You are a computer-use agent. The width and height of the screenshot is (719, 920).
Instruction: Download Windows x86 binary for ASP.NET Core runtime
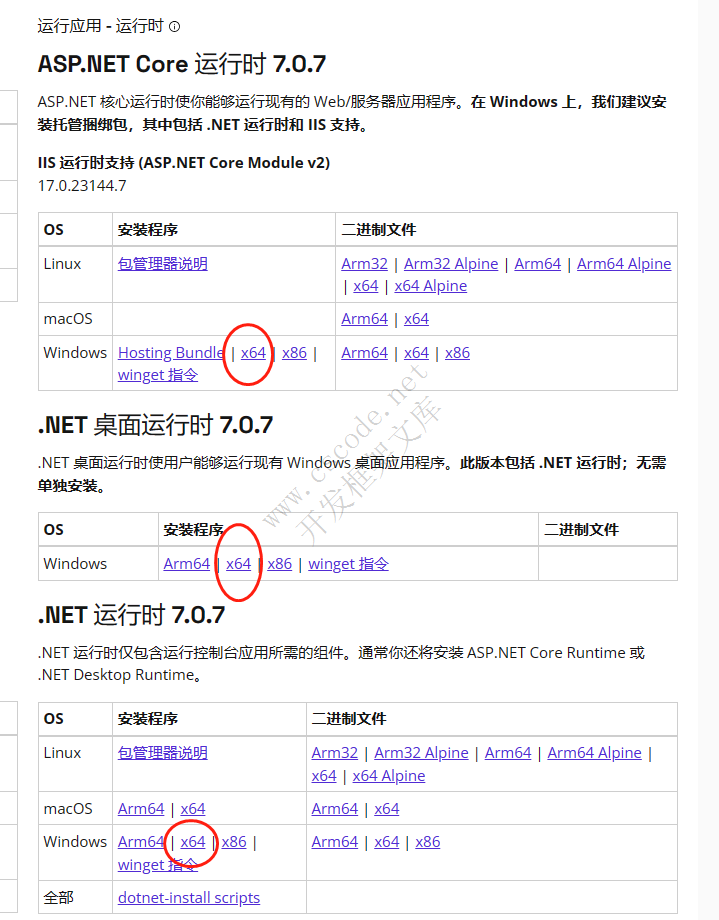(x=457, y=353)
